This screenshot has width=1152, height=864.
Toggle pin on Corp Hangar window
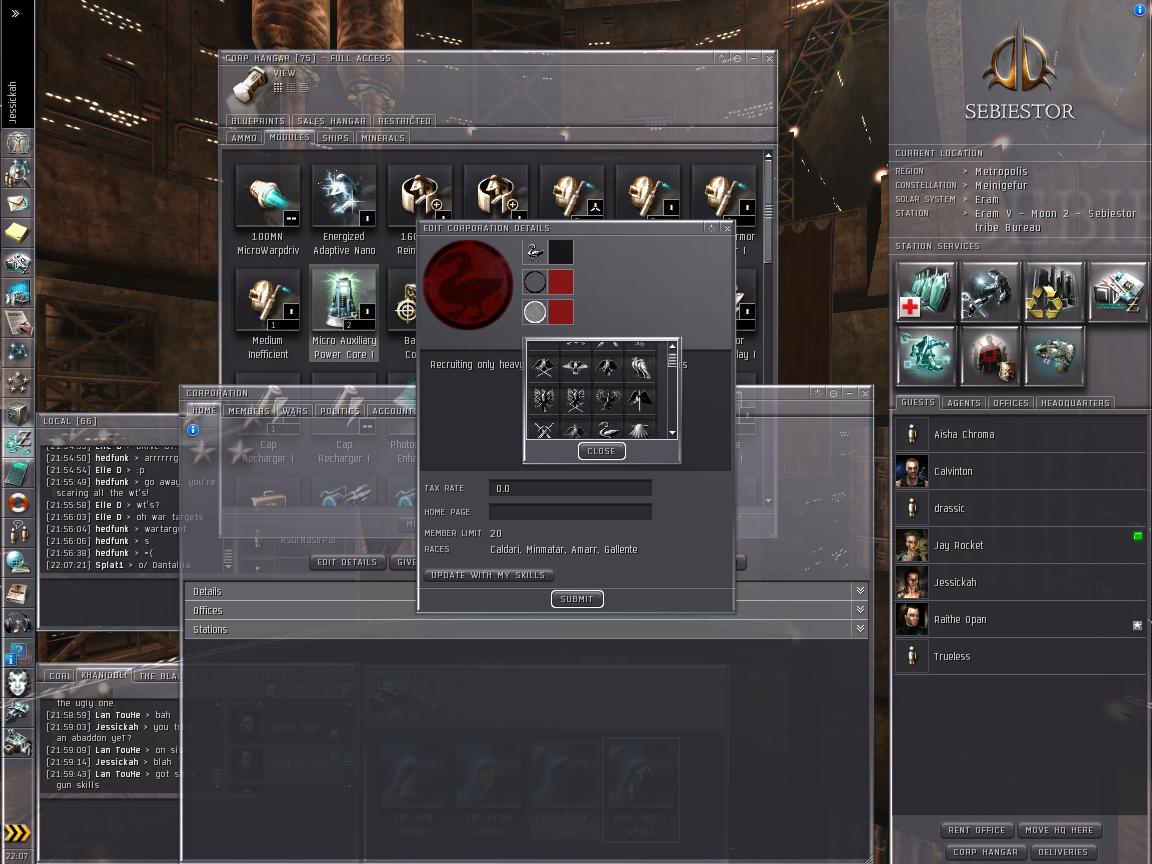coord(723,58)
